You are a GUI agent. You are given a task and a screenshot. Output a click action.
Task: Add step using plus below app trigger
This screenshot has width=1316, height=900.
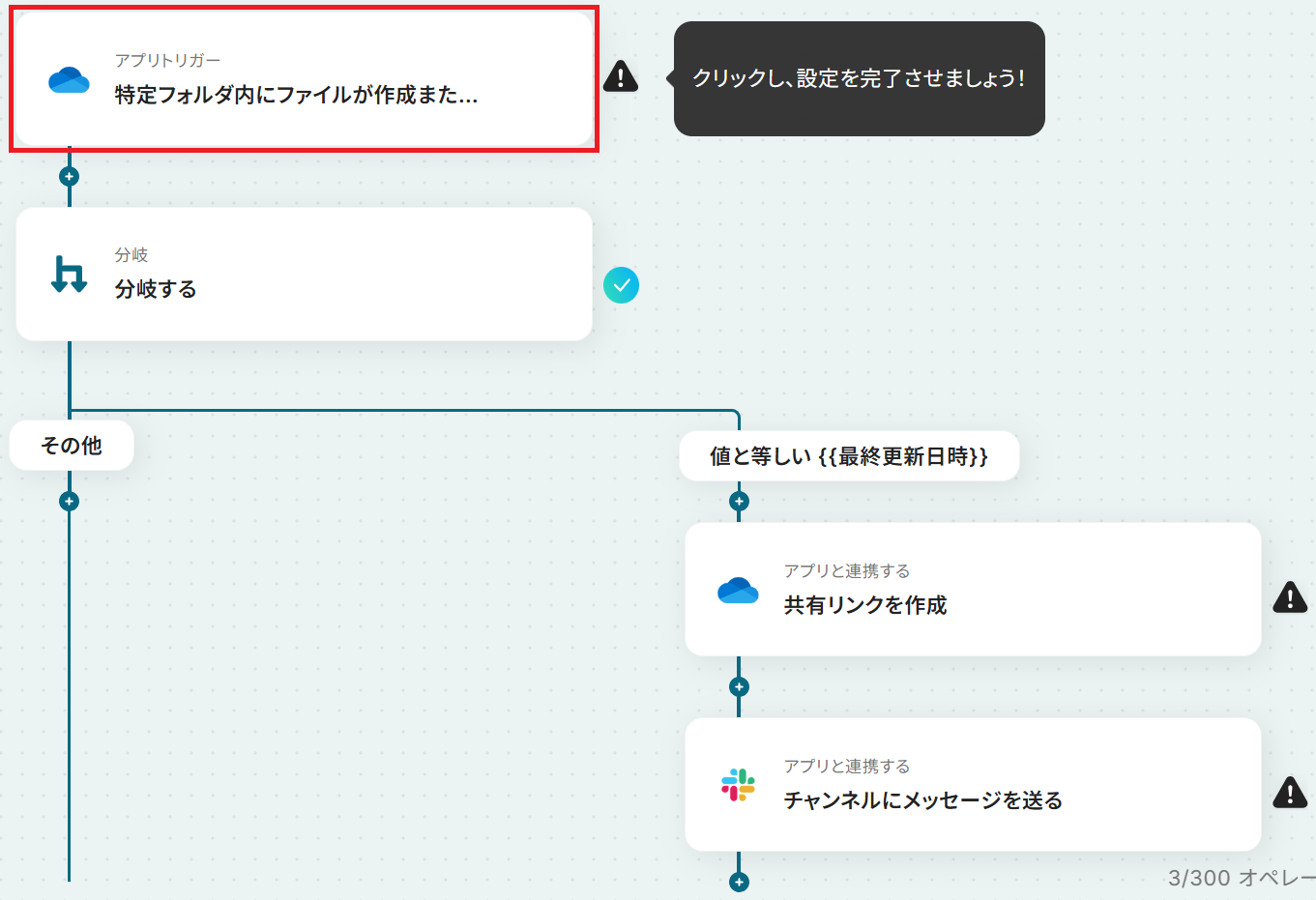click(x=69, y=177)
